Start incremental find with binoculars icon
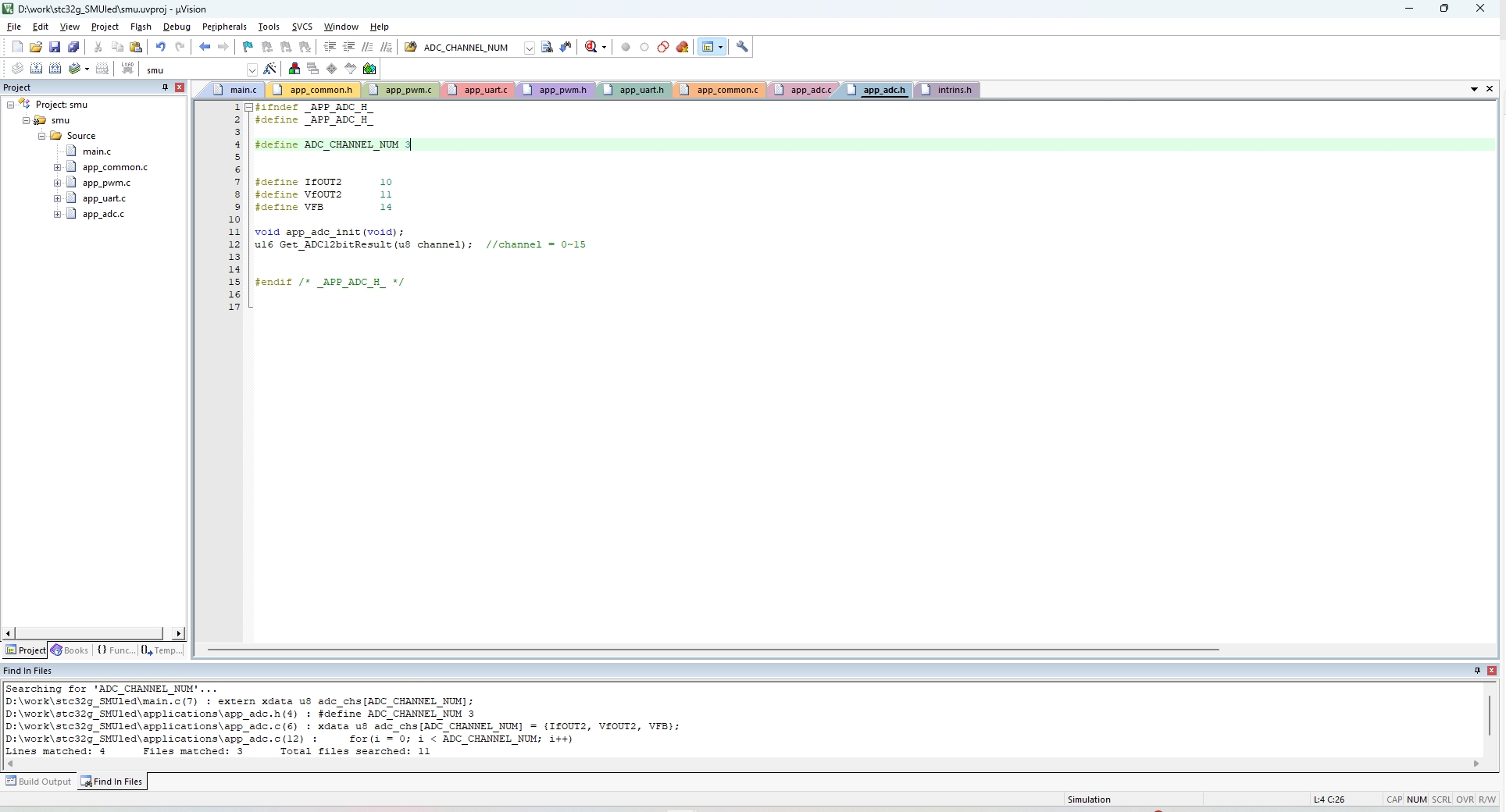The width and height of the screenshot is (1506, 812). [x=566, y=47]
